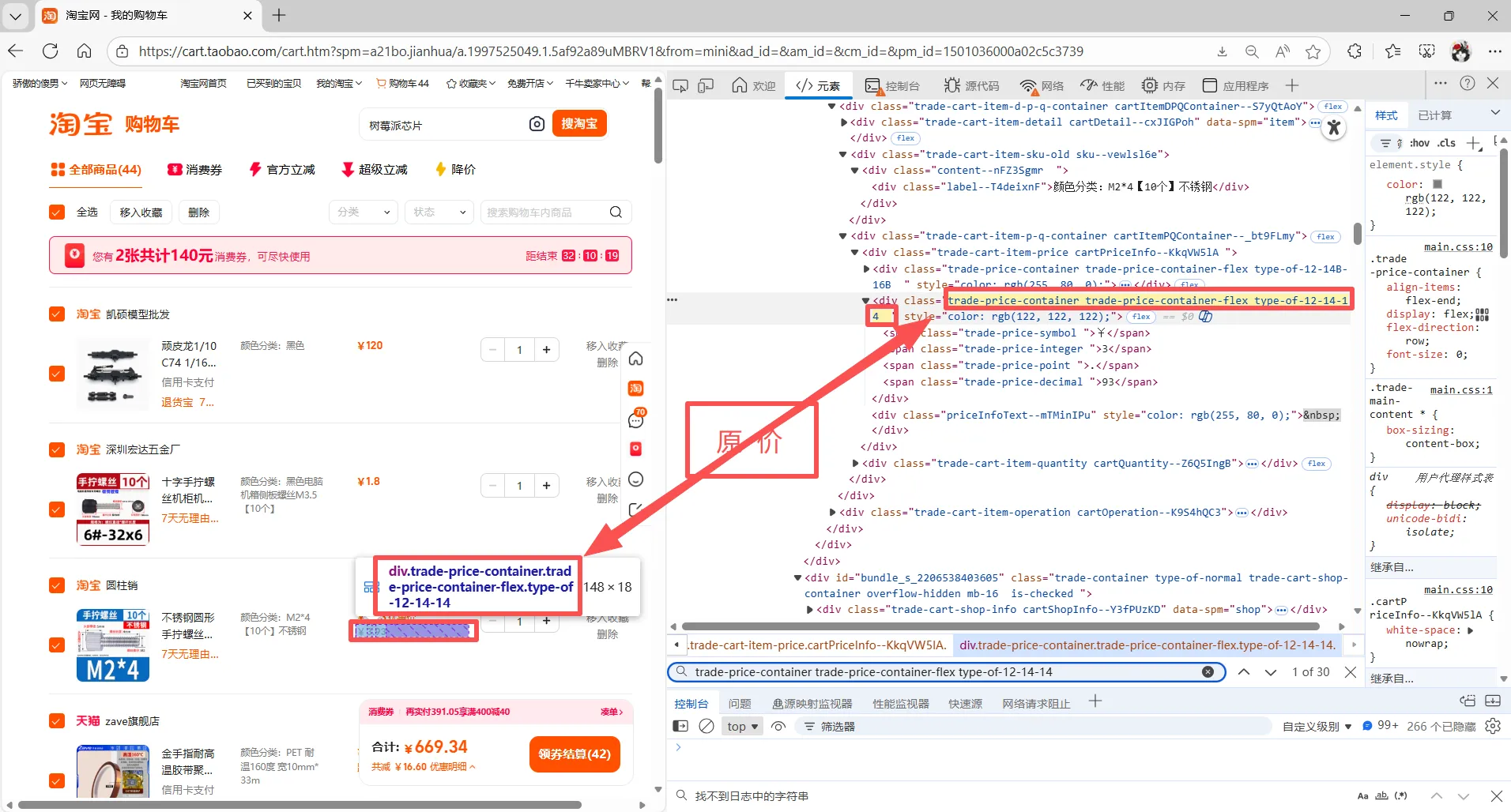Image resolution: width=1511 pixels, height=812 pixels.
Task: Activate the DevTools element inspector picker
Action: 680,85
